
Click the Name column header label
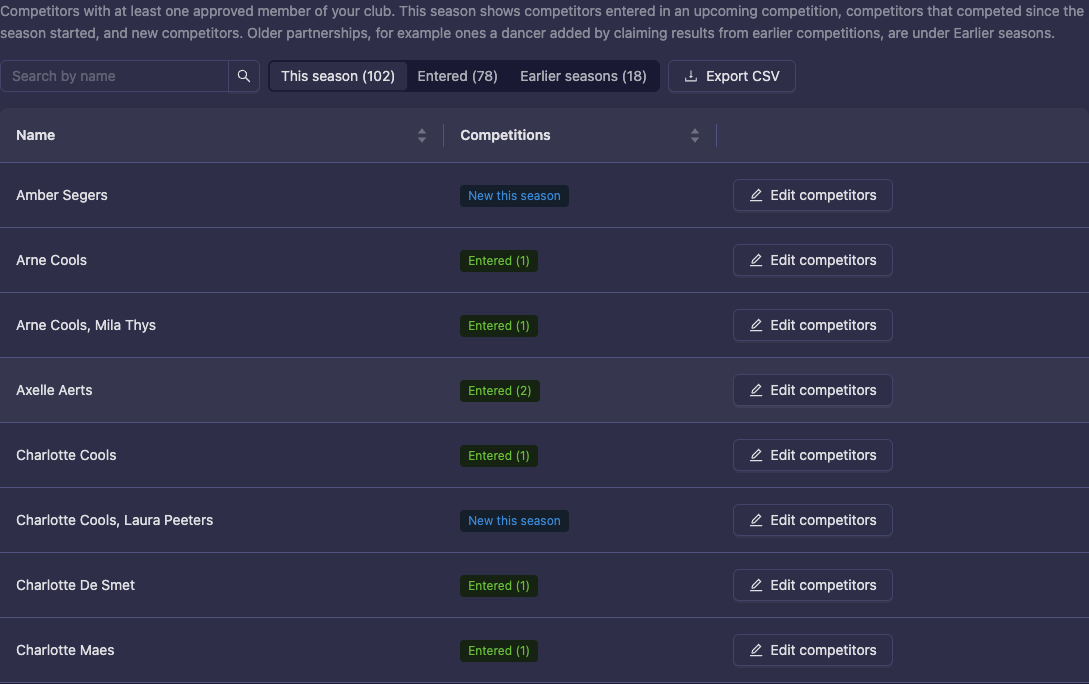click(35, 135)
